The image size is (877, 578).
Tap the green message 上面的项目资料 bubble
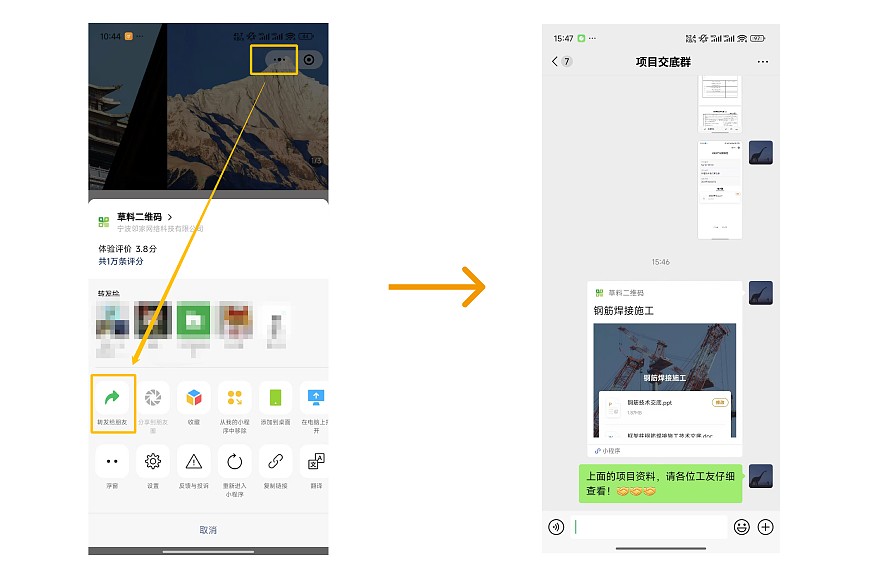pyautogui.click(x=661, y=483)
